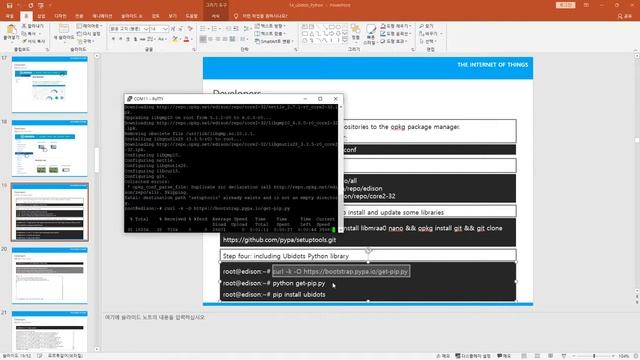Toggle Underline formatting in Font group

[128, 39]
